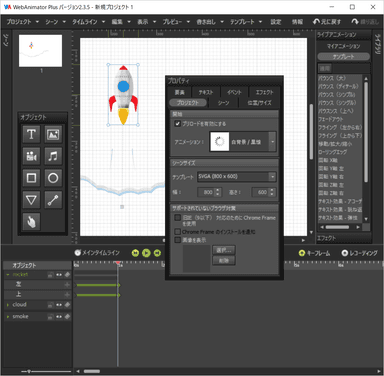Viewport: 384px width, 376px height.
Task: Select the Triangle shape tool
Action: [x=31, y=200]
